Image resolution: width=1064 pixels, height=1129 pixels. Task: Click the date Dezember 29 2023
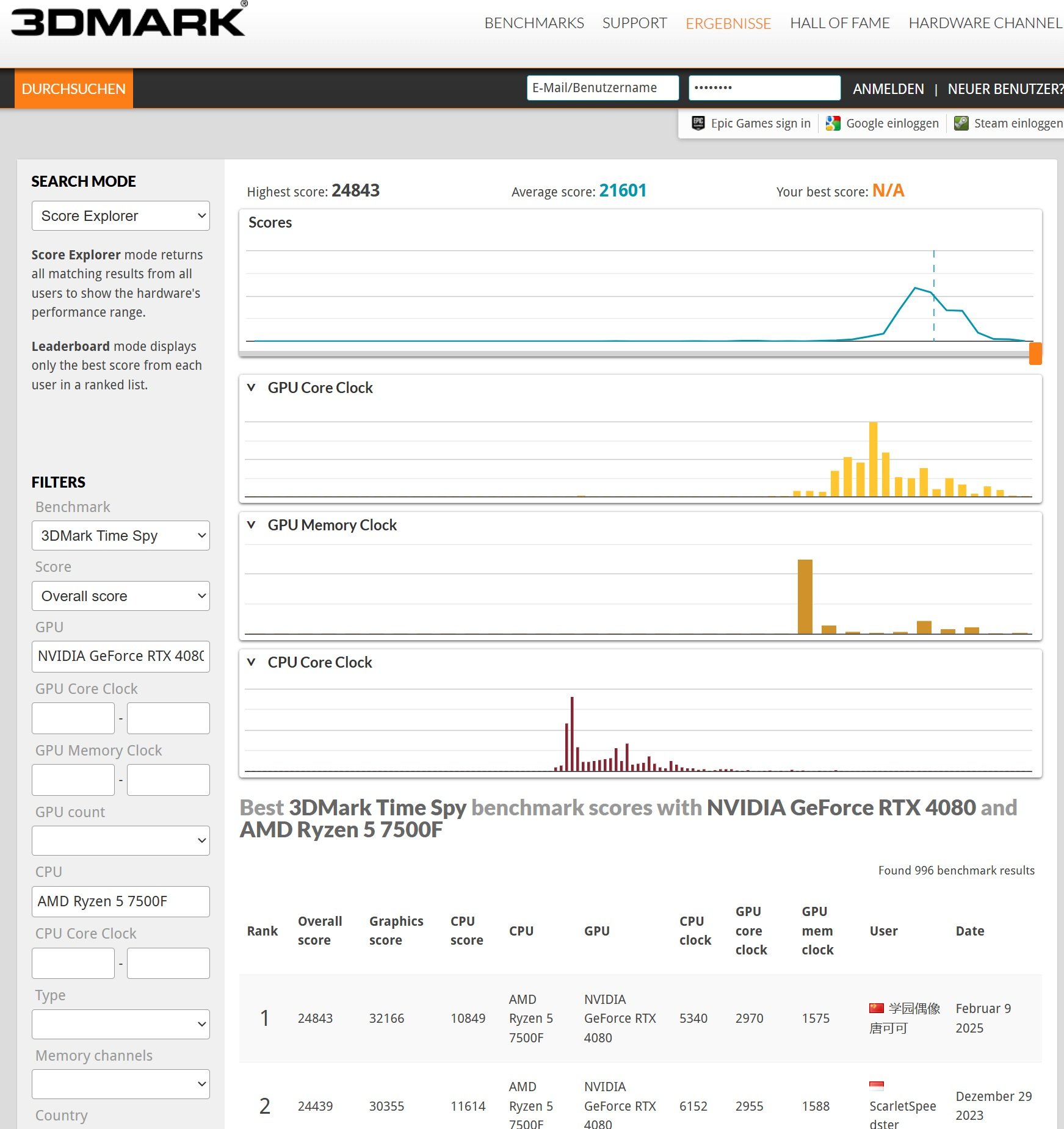(x=994, y=1106)
